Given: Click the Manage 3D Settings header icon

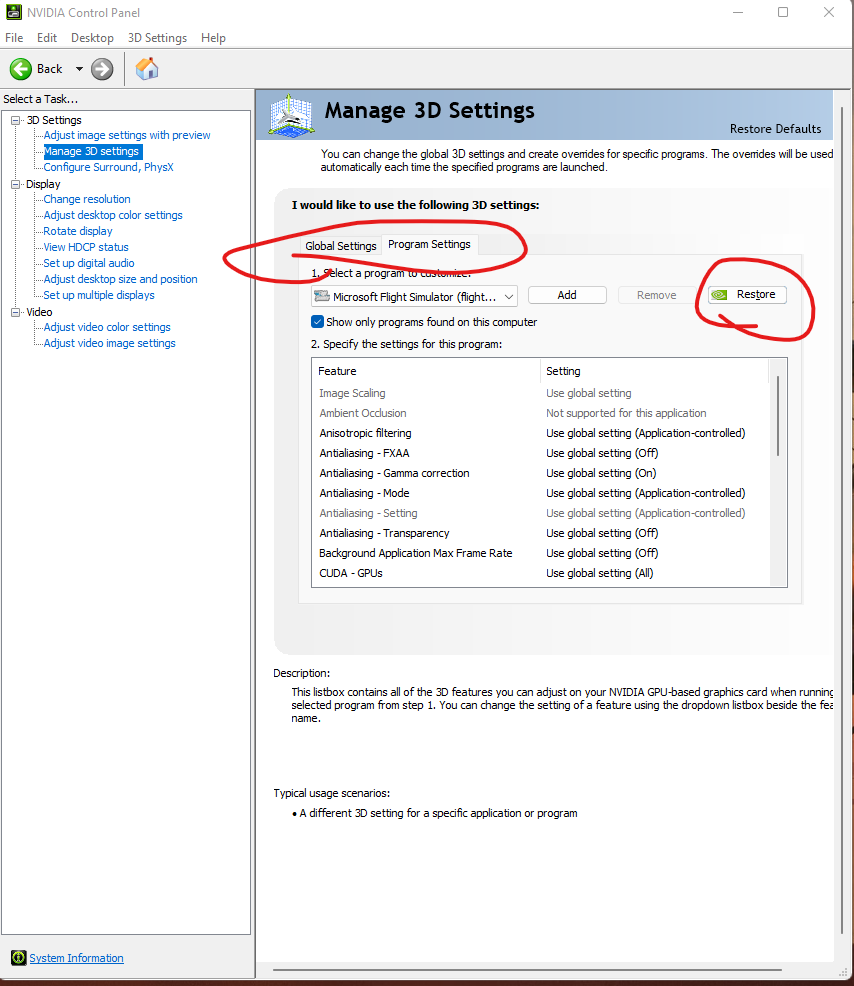Looking at the screenshot, I should tap(290, 116).
